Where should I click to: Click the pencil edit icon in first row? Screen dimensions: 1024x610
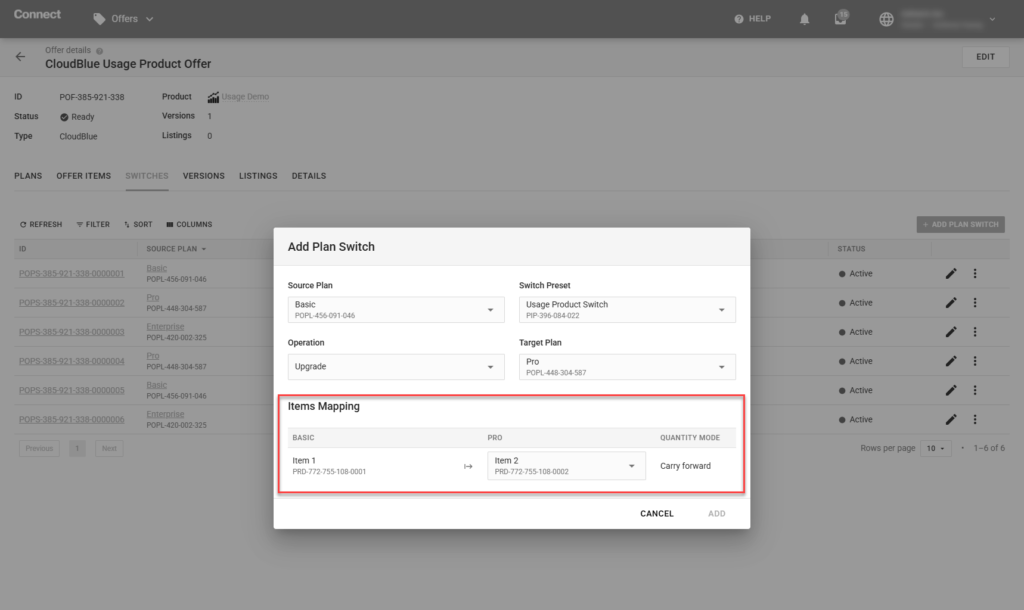951,274
